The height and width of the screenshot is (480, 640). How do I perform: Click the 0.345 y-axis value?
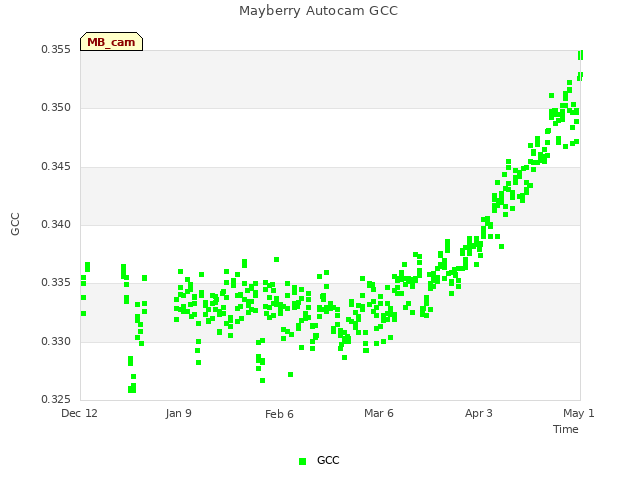click(56, 166)
